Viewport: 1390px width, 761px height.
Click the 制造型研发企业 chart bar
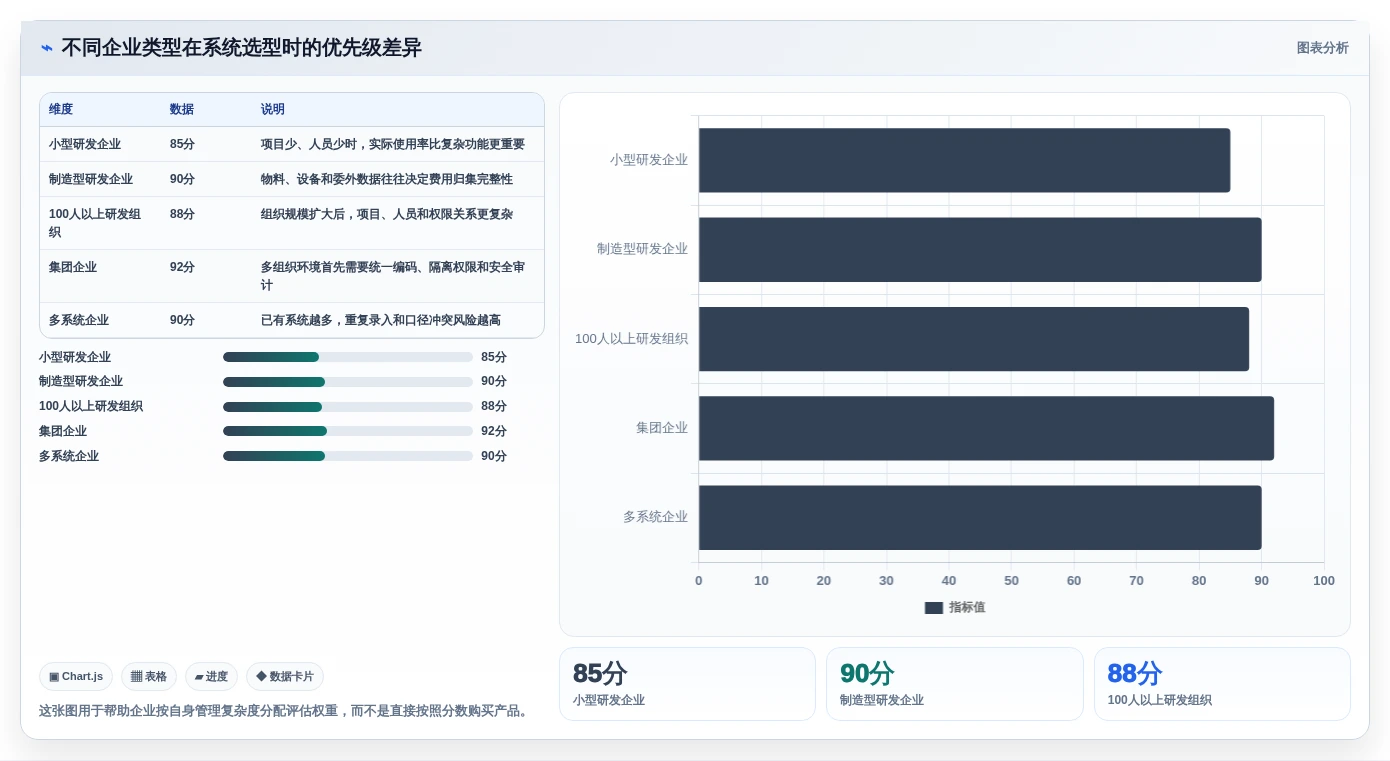click(x=980, y=249)
